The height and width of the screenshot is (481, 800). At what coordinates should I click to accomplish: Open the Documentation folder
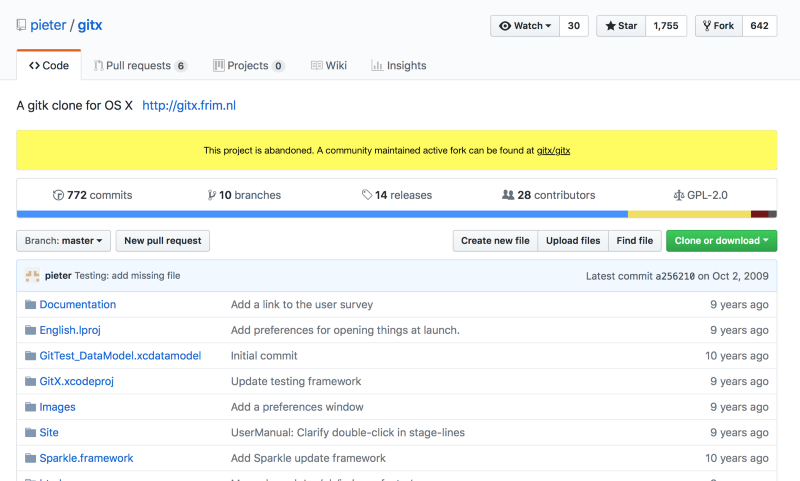78,305
